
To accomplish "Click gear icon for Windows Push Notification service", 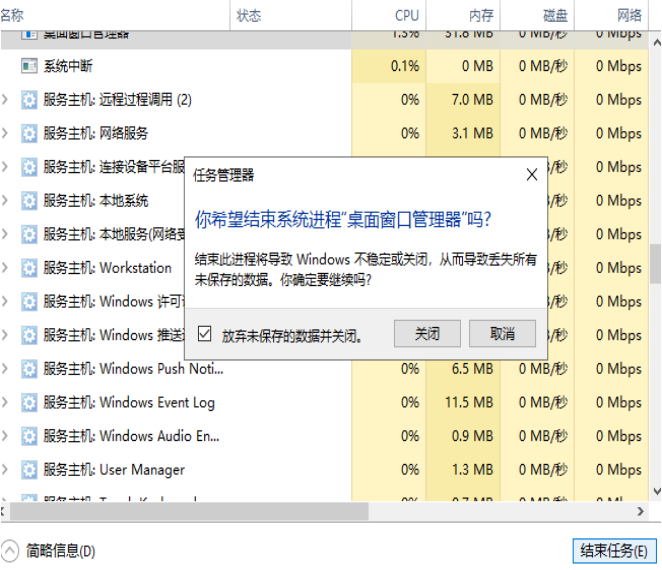I will (29, 369).
